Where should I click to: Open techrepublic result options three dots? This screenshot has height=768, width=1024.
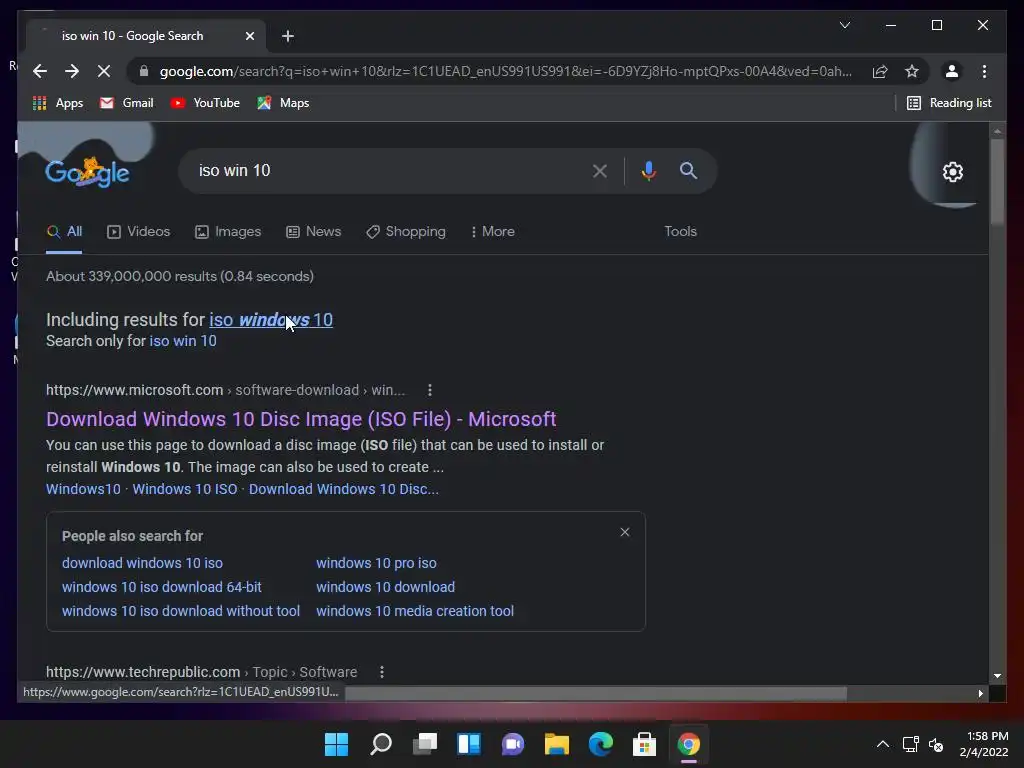pyautogui.click(x=382, y=672)
